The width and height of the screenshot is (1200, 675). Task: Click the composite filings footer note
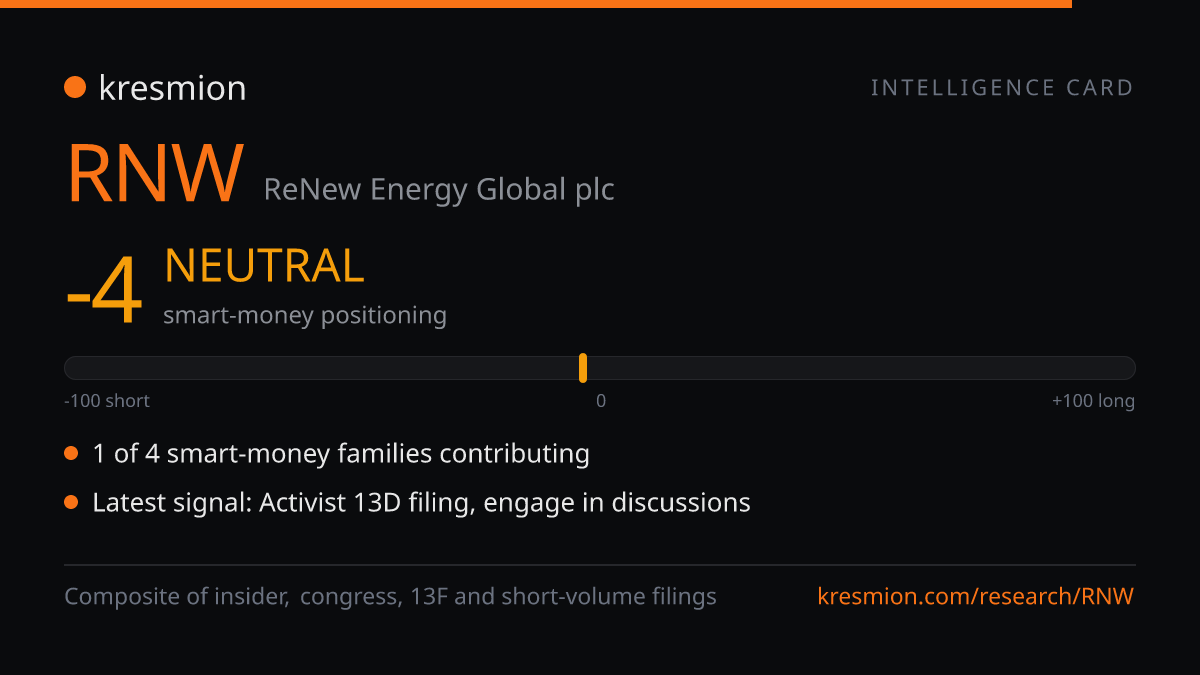390,597
